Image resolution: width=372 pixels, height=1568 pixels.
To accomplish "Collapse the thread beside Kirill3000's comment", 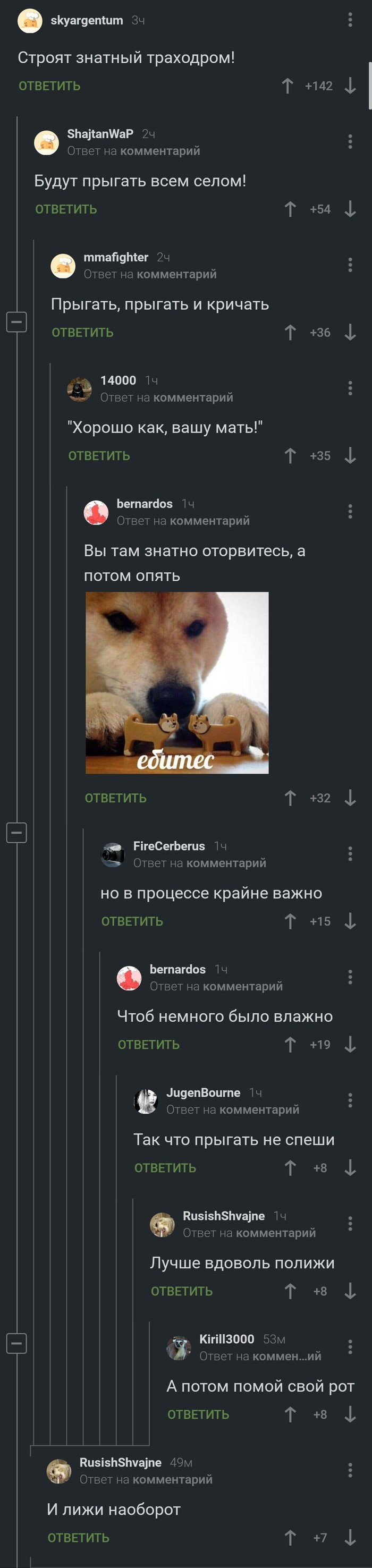I will [x=16, y=1343].
